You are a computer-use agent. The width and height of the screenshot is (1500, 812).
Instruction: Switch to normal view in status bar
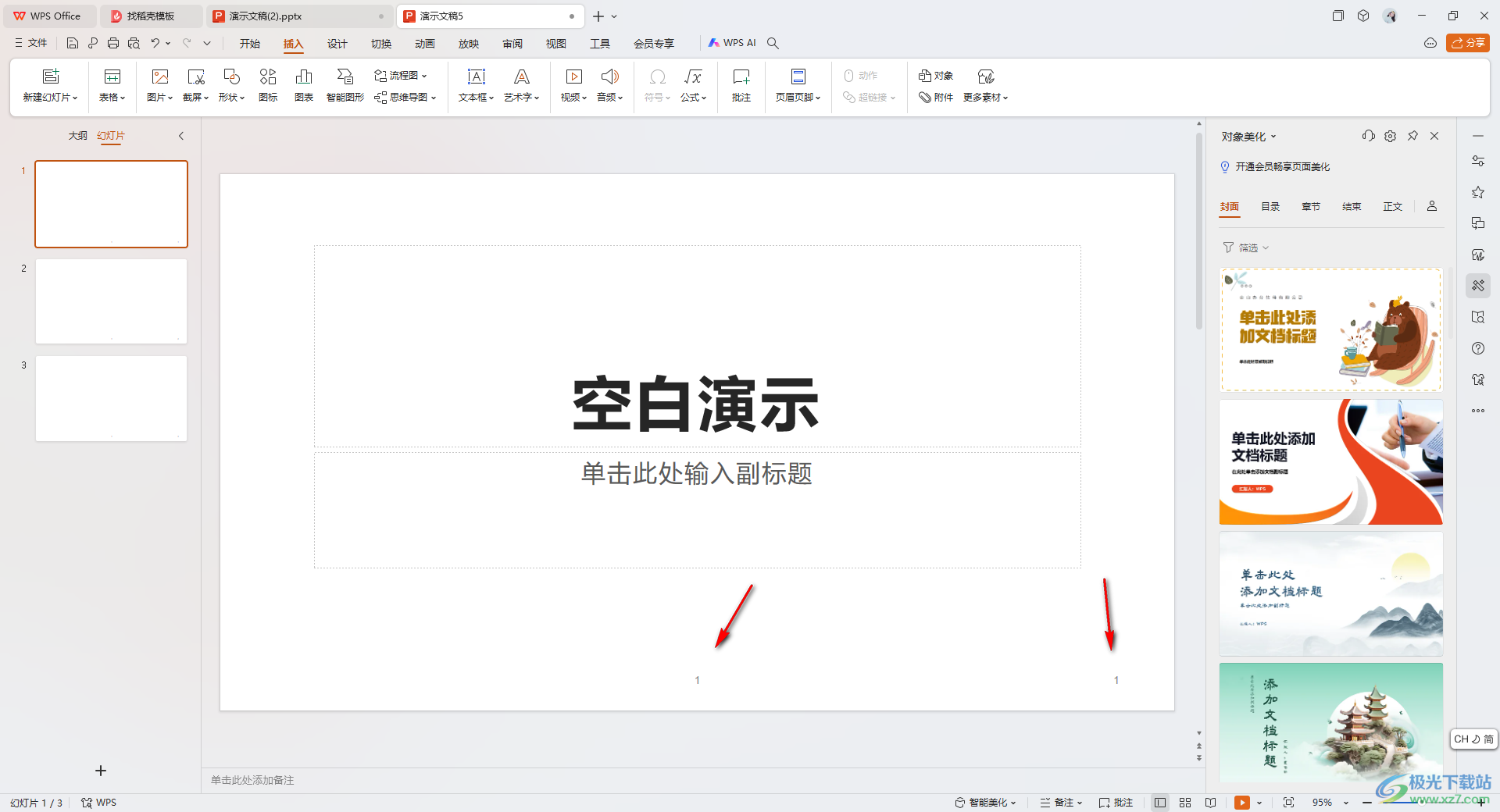(1160, 803)
